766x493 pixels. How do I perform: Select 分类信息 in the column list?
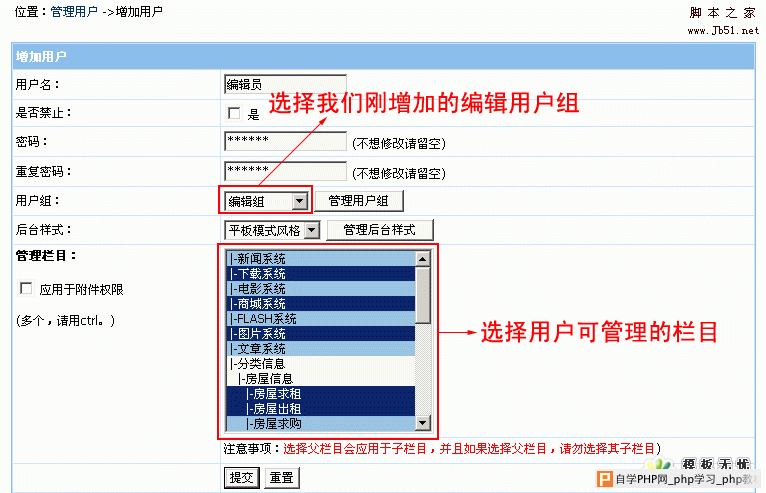point(320,364)
